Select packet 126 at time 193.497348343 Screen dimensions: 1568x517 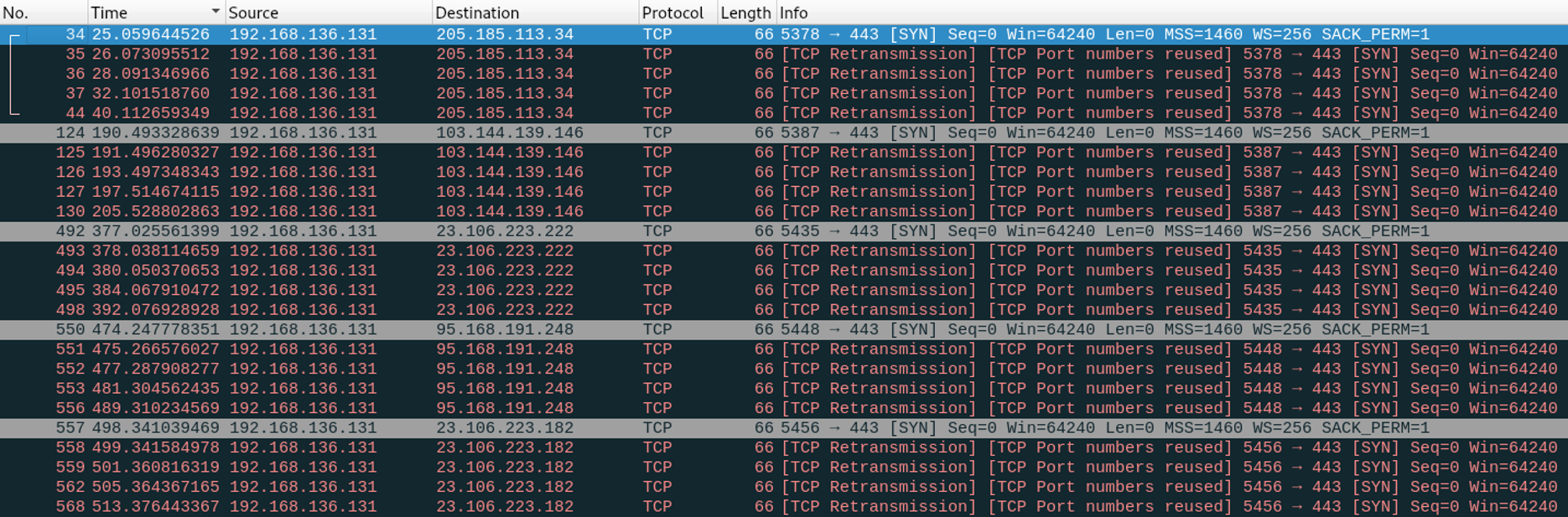784,173
